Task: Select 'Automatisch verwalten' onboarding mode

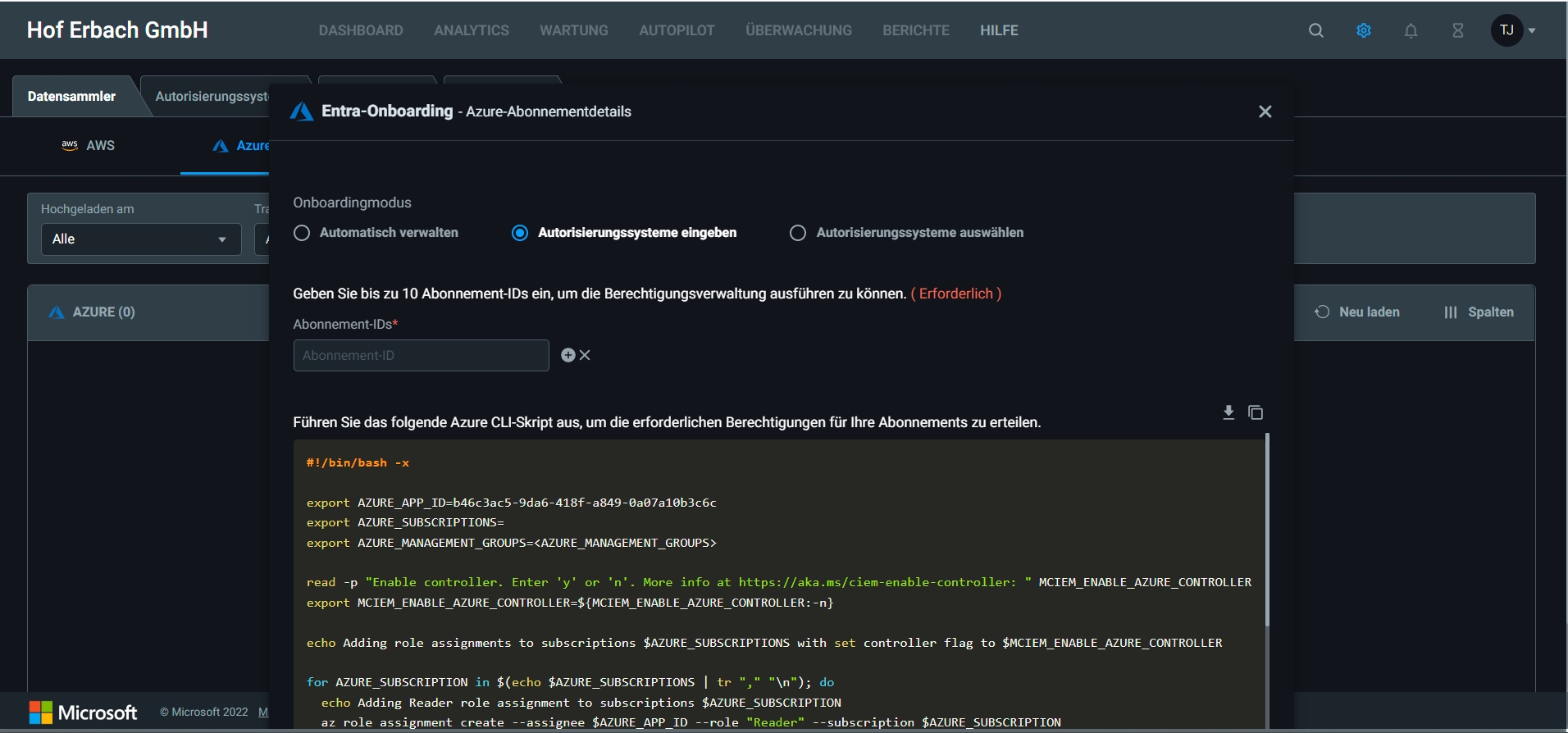Action: [376, 233]
